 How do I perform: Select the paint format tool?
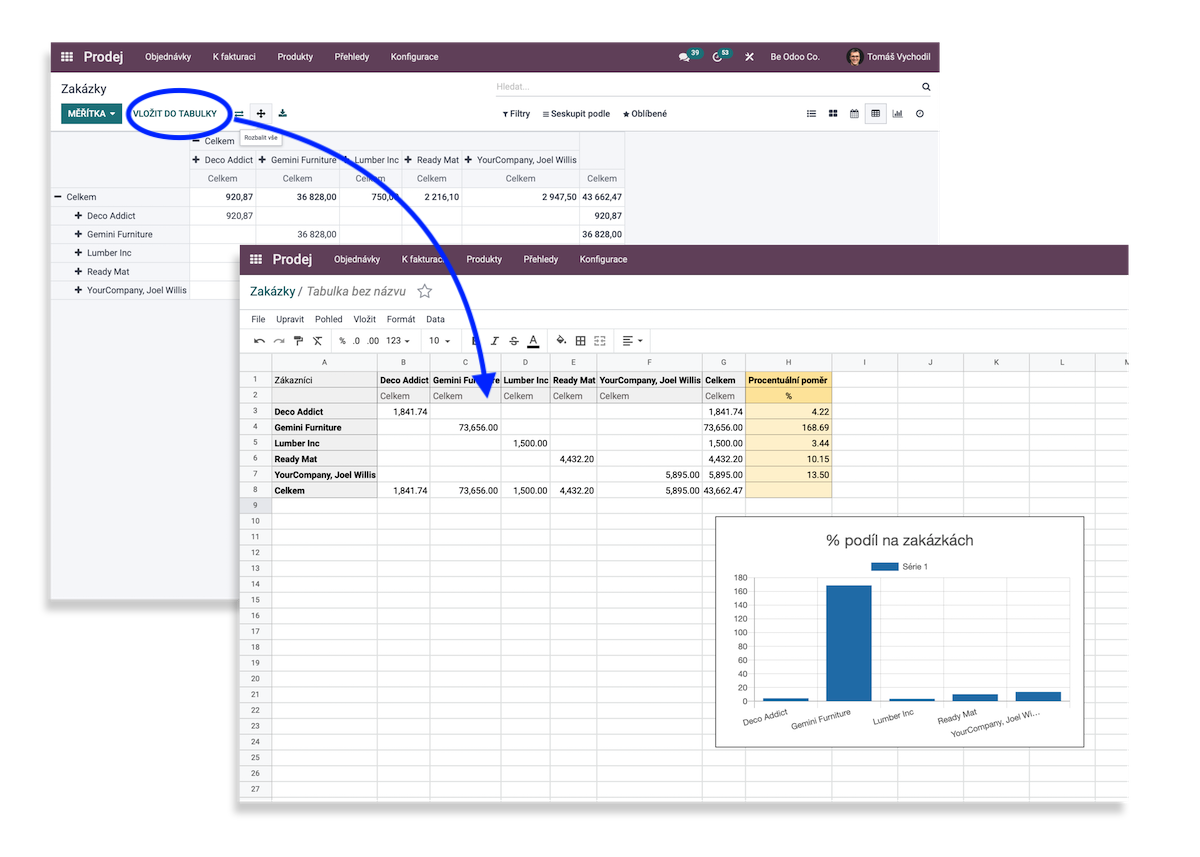[298, 341]
